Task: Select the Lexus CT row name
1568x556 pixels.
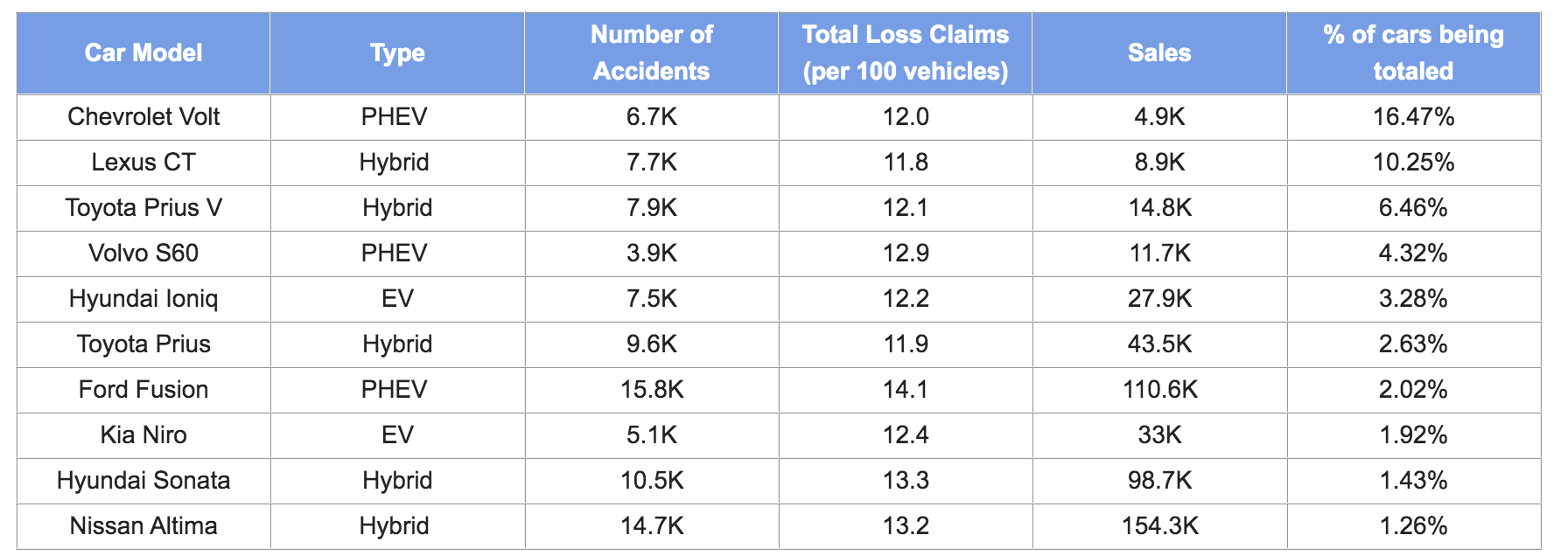Action: point(143,163)
